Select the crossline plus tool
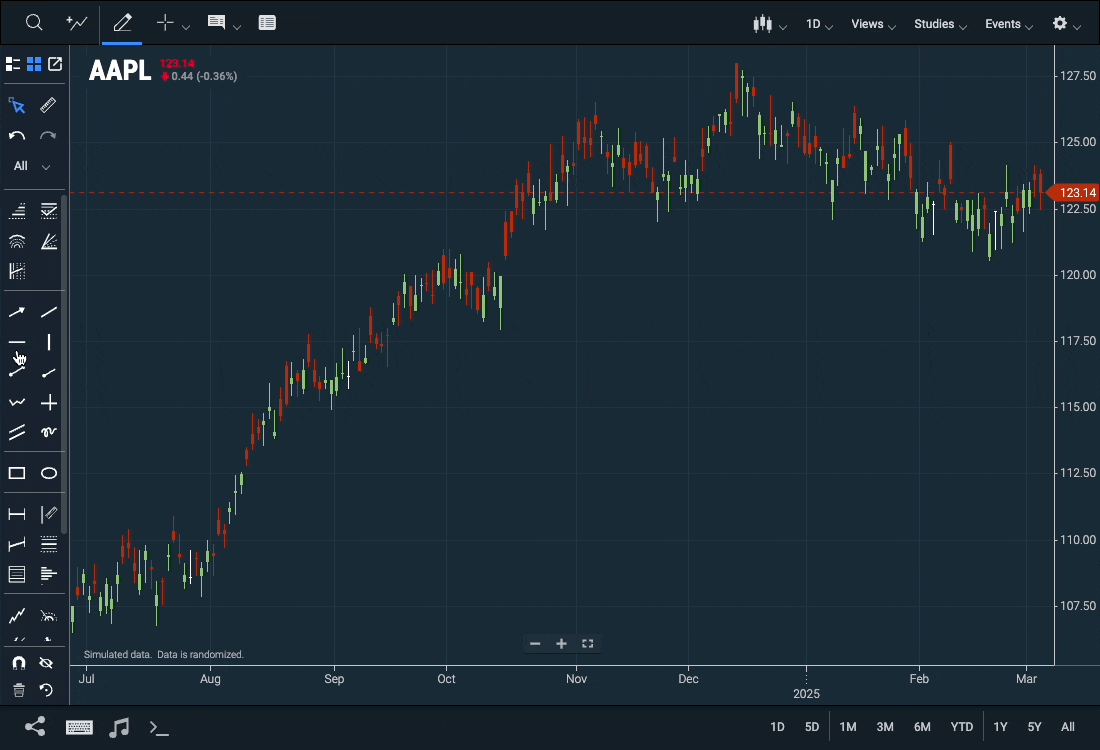This screenshot has width=1100, height=750. (48, 402)
